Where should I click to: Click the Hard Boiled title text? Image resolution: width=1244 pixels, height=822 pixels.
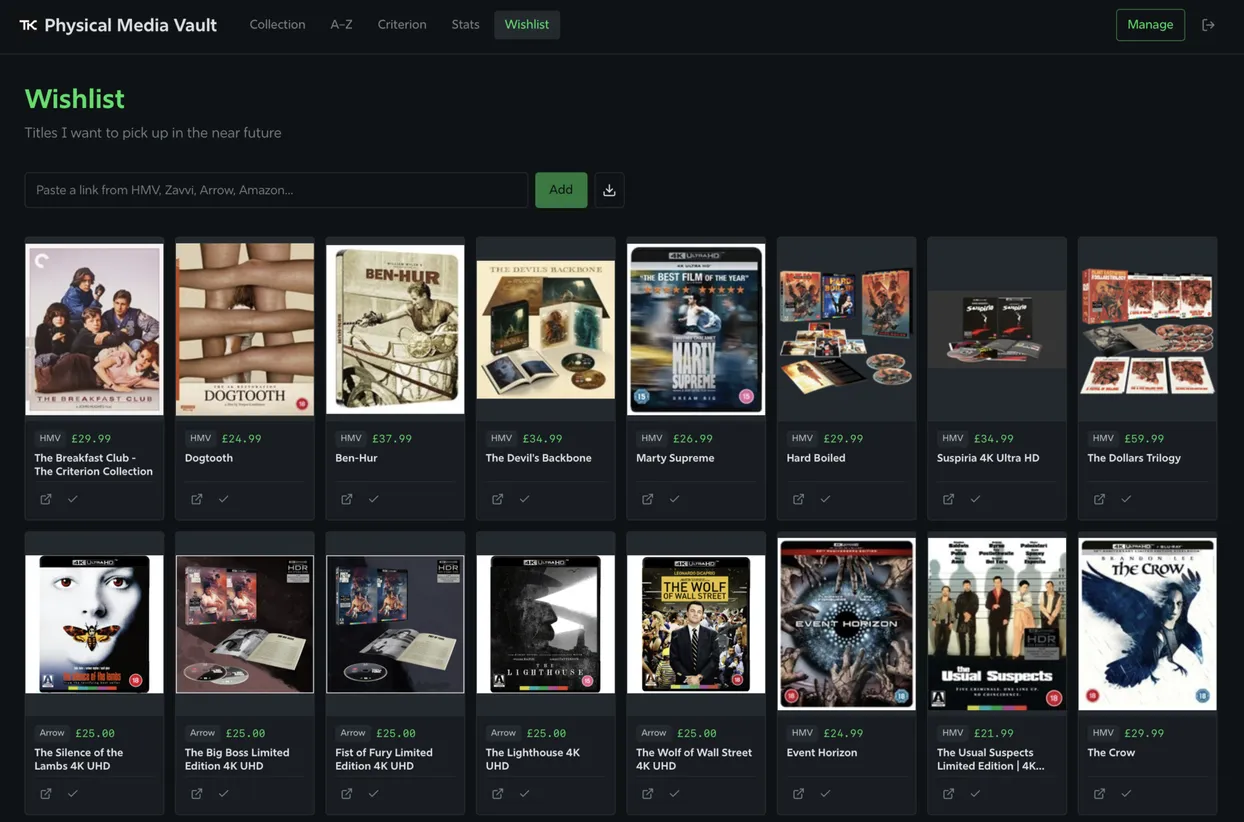(816, 458)
